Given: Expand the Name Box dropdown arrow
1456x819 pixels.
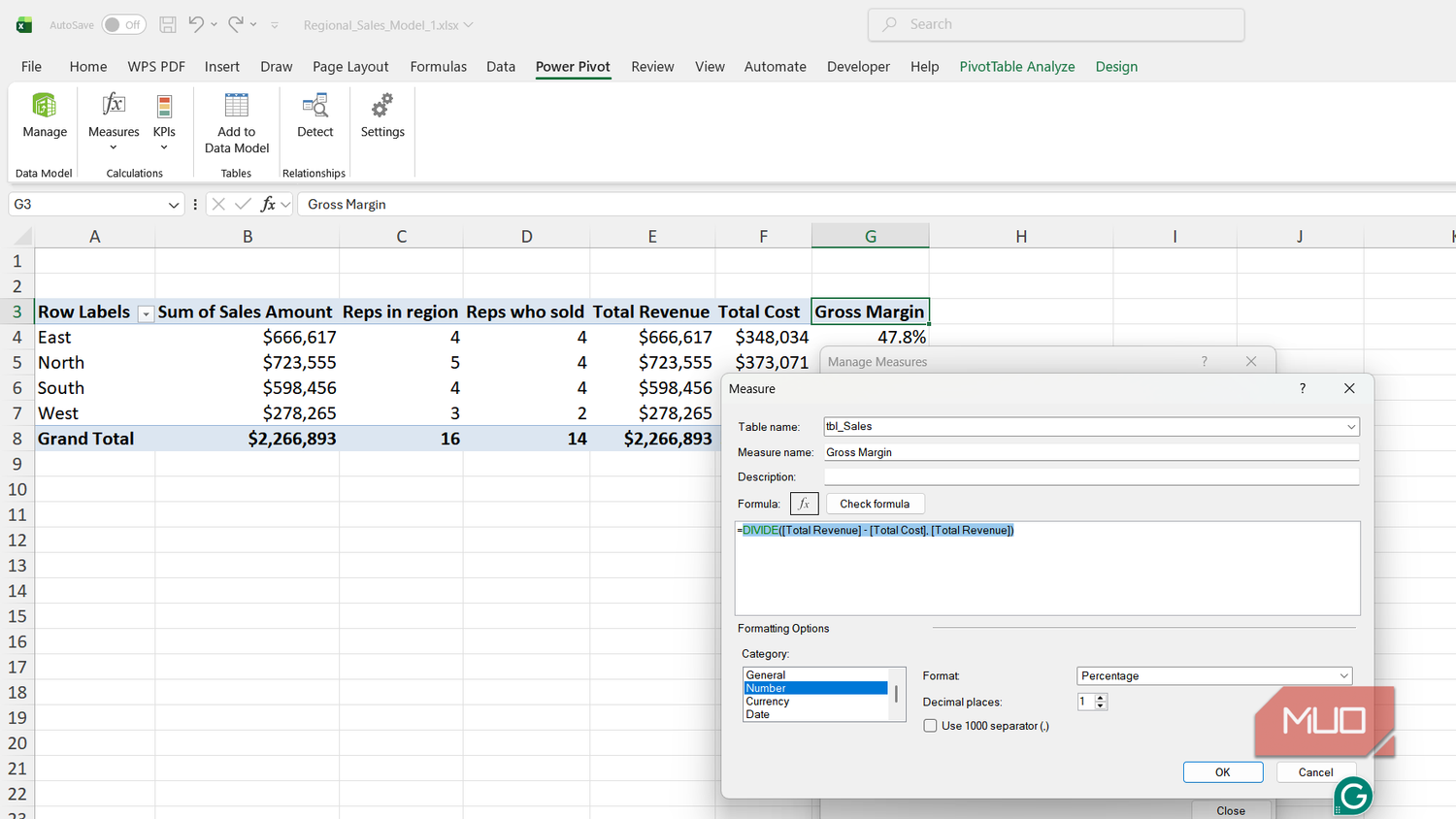Looking at the screenshot, I should coord(174,205).
